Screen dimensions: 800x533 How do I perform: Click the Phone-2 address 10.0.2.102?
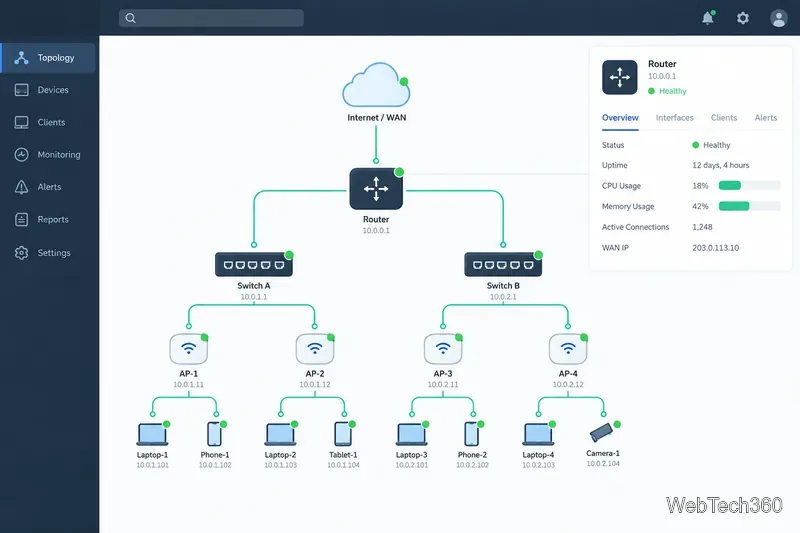pyautogui.click(x=472, y=465)
